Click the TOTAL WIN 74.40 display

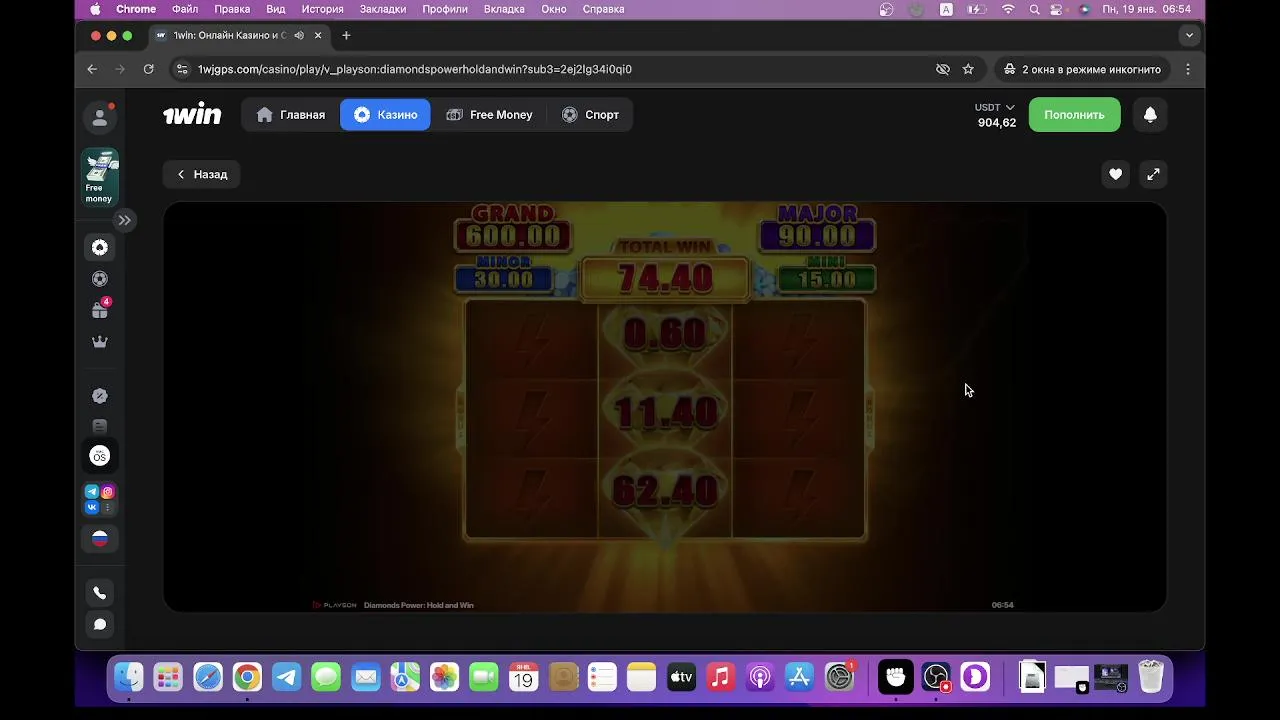665,270
